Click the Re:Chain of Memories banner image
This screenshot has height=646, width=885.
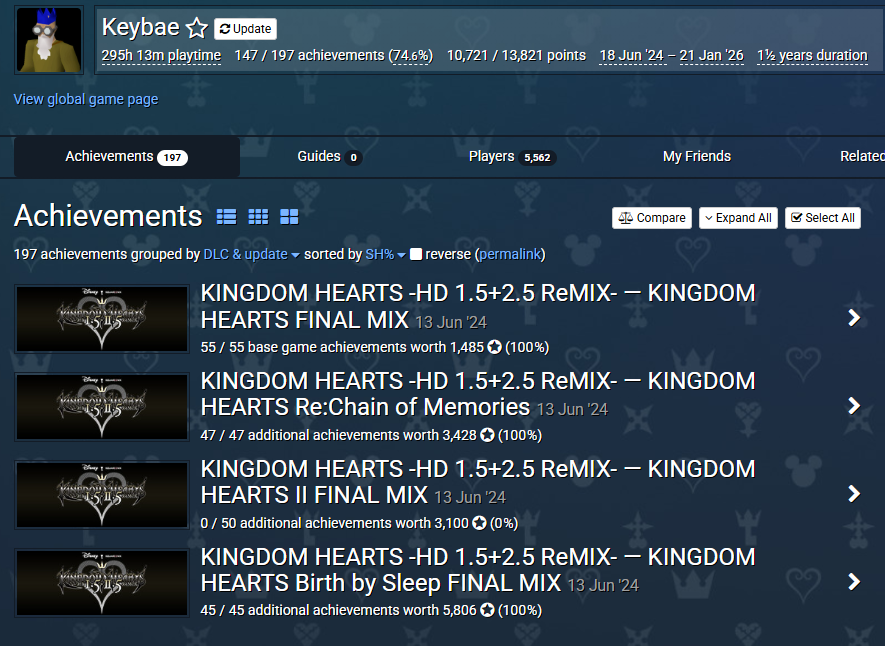tap(102, 407)
